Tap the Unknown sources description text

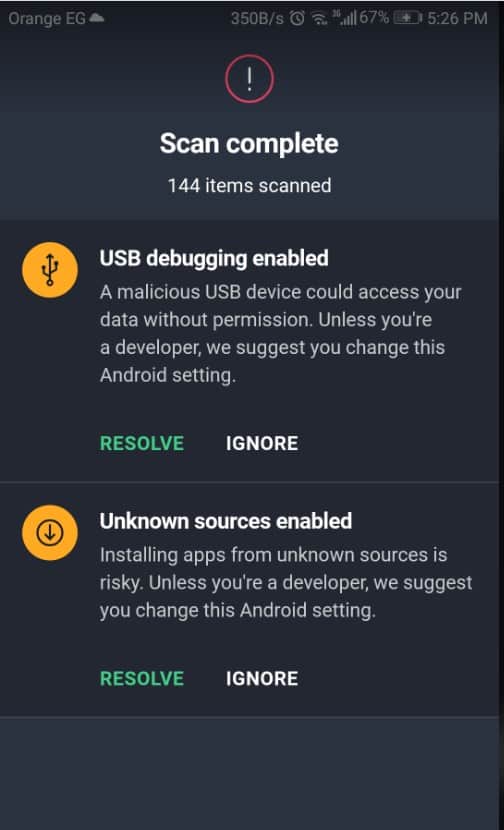[x=286, y=583]
